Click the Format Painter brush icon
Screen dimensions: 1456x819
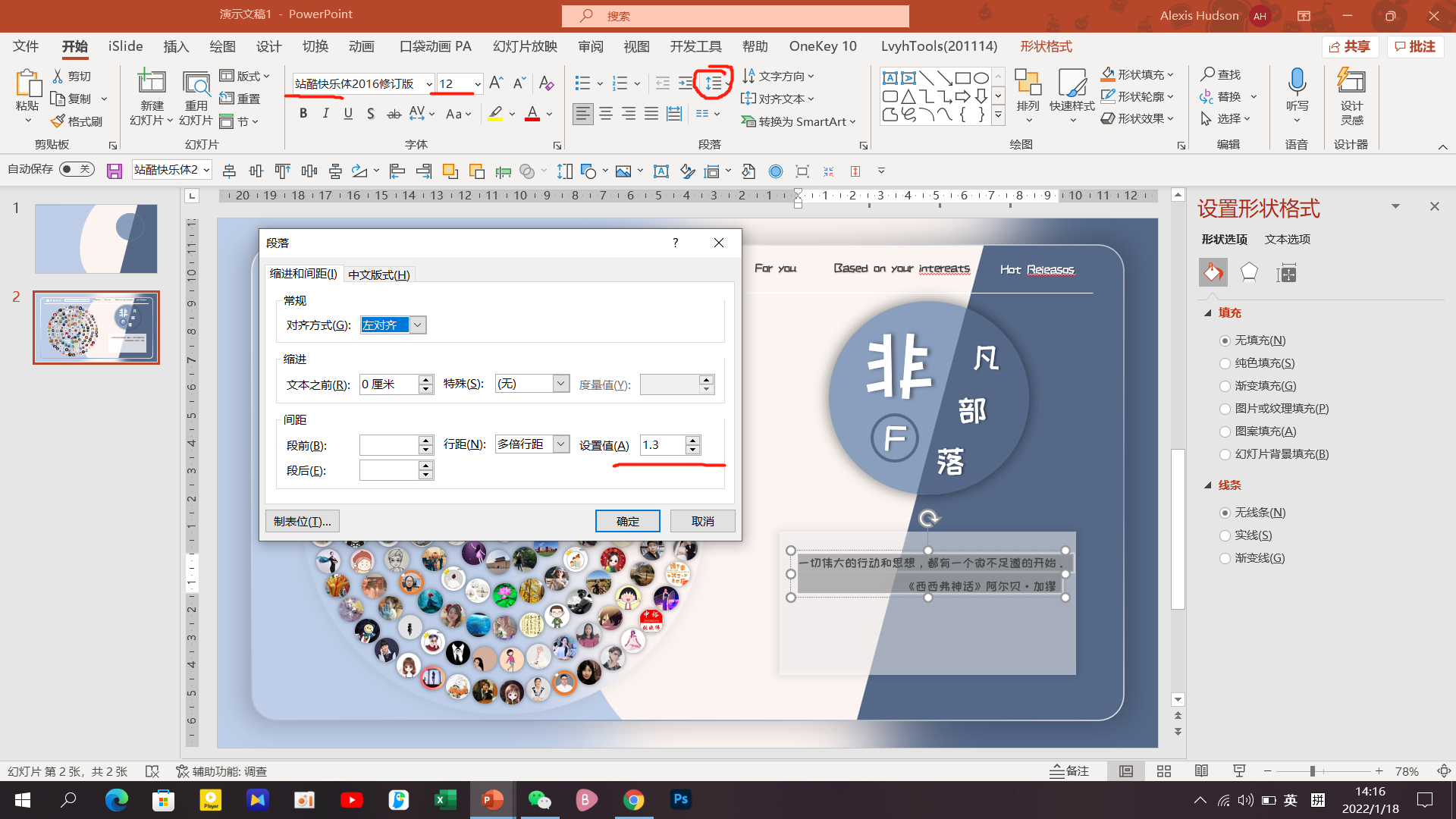click(58, 121)
